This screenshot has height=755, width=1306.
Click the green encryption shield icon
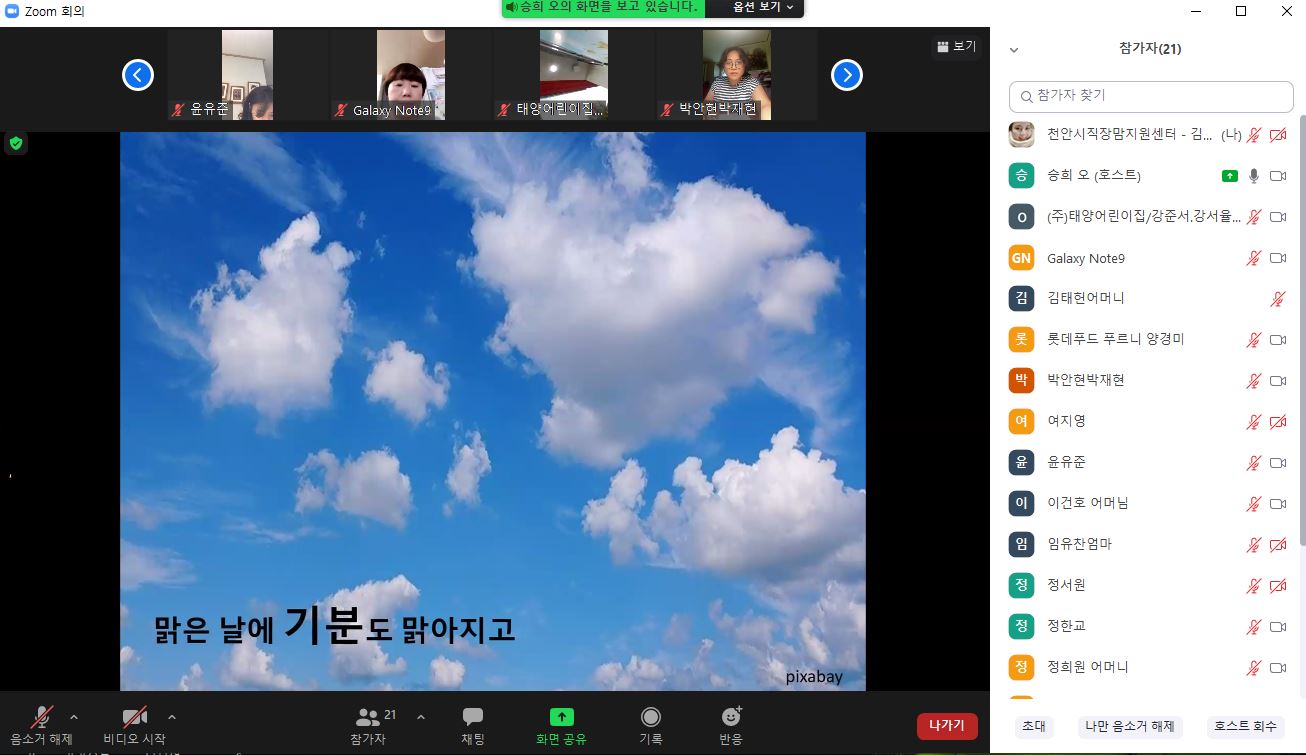[15, 144]
